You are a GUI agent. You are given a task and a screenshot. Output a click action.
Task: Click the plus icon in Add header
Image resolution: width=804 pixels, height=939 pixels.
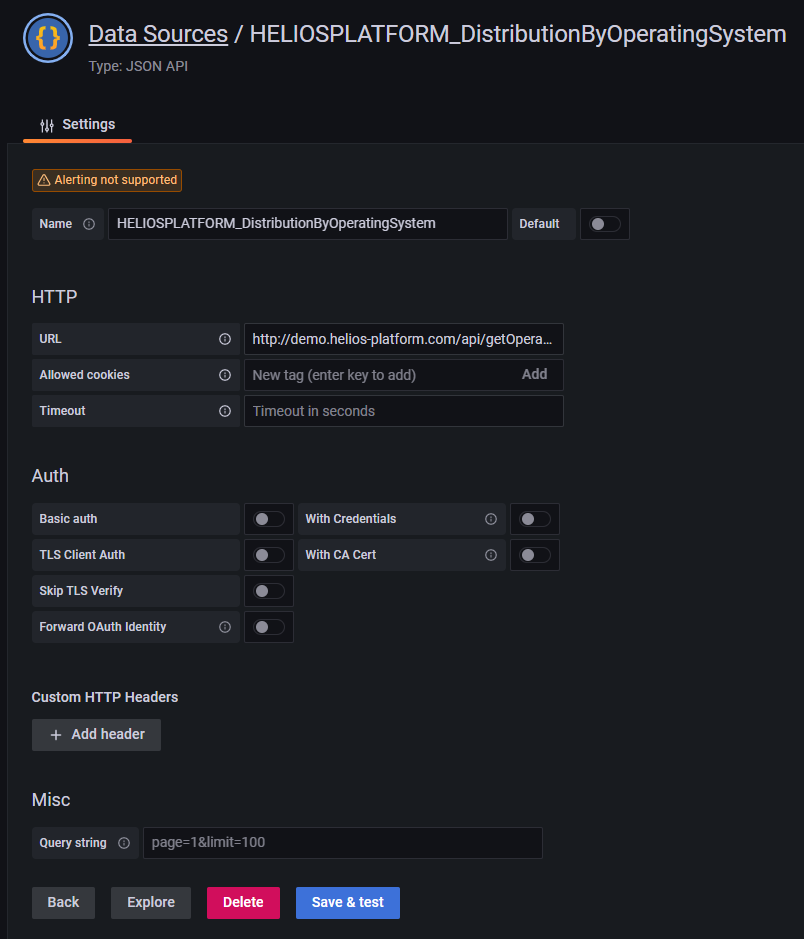coord(56,735)
